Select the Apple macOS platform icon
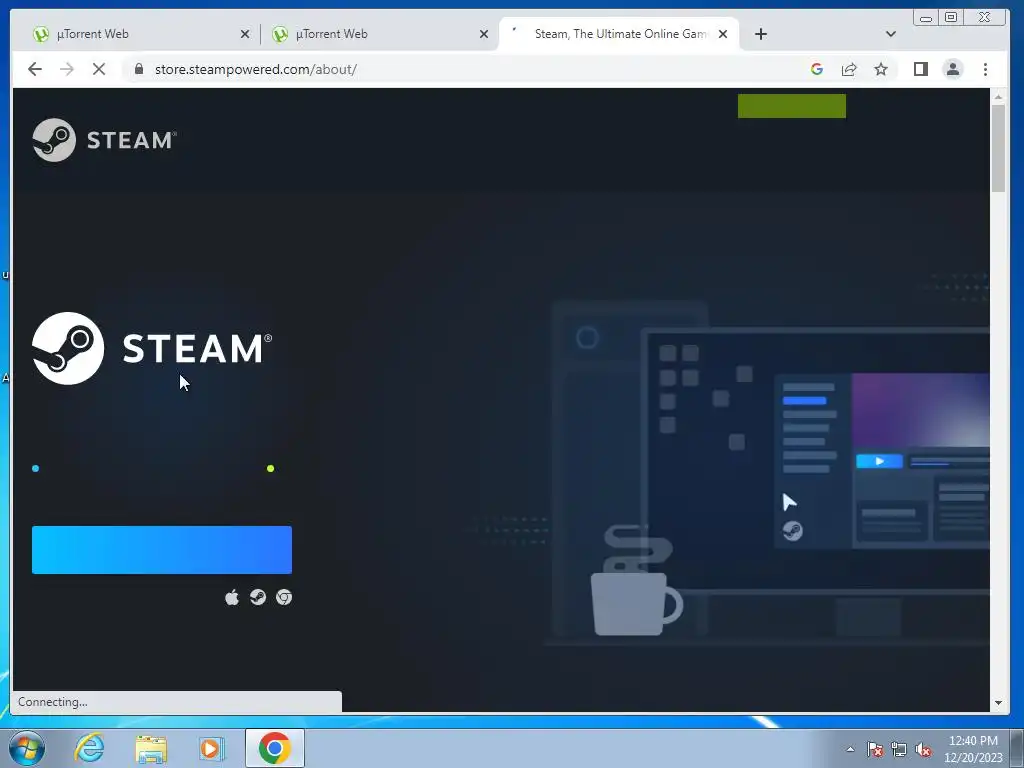The width and height of the screenshot is (1024, 768). pyautogui.click(x=232, y=597)
